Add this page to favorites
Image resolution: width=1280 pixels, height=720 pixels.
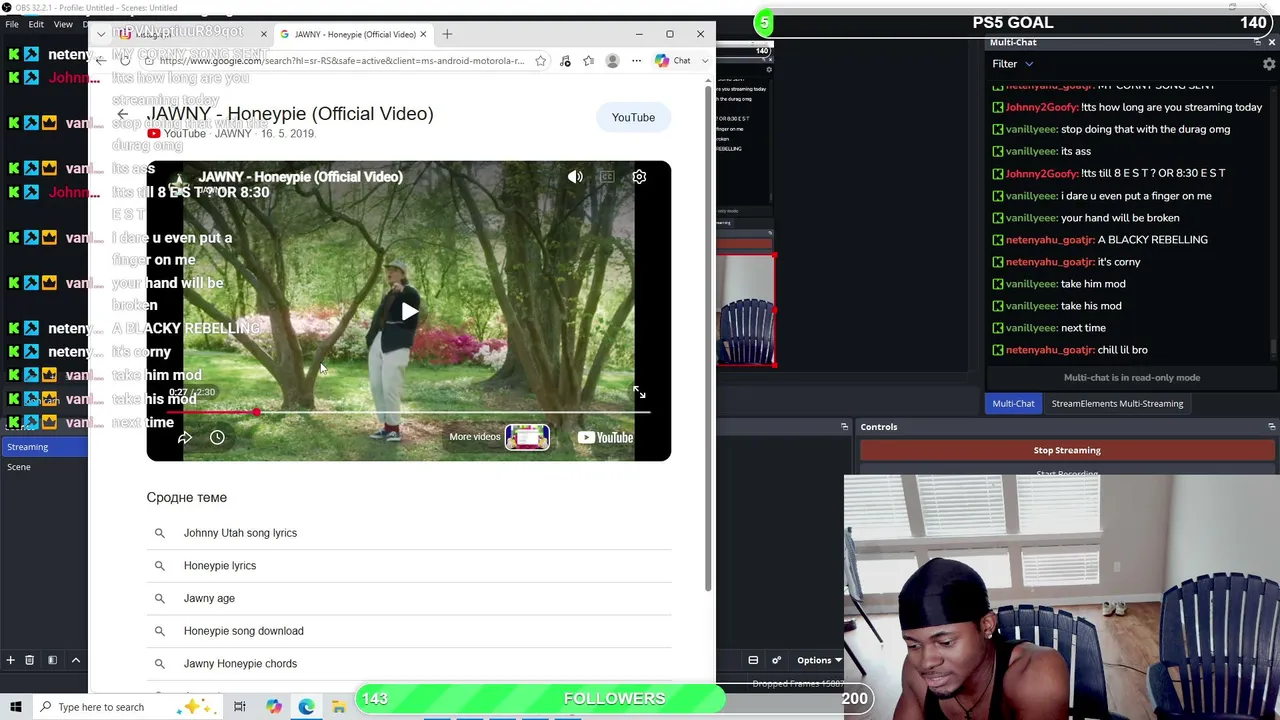coord(540,61)
